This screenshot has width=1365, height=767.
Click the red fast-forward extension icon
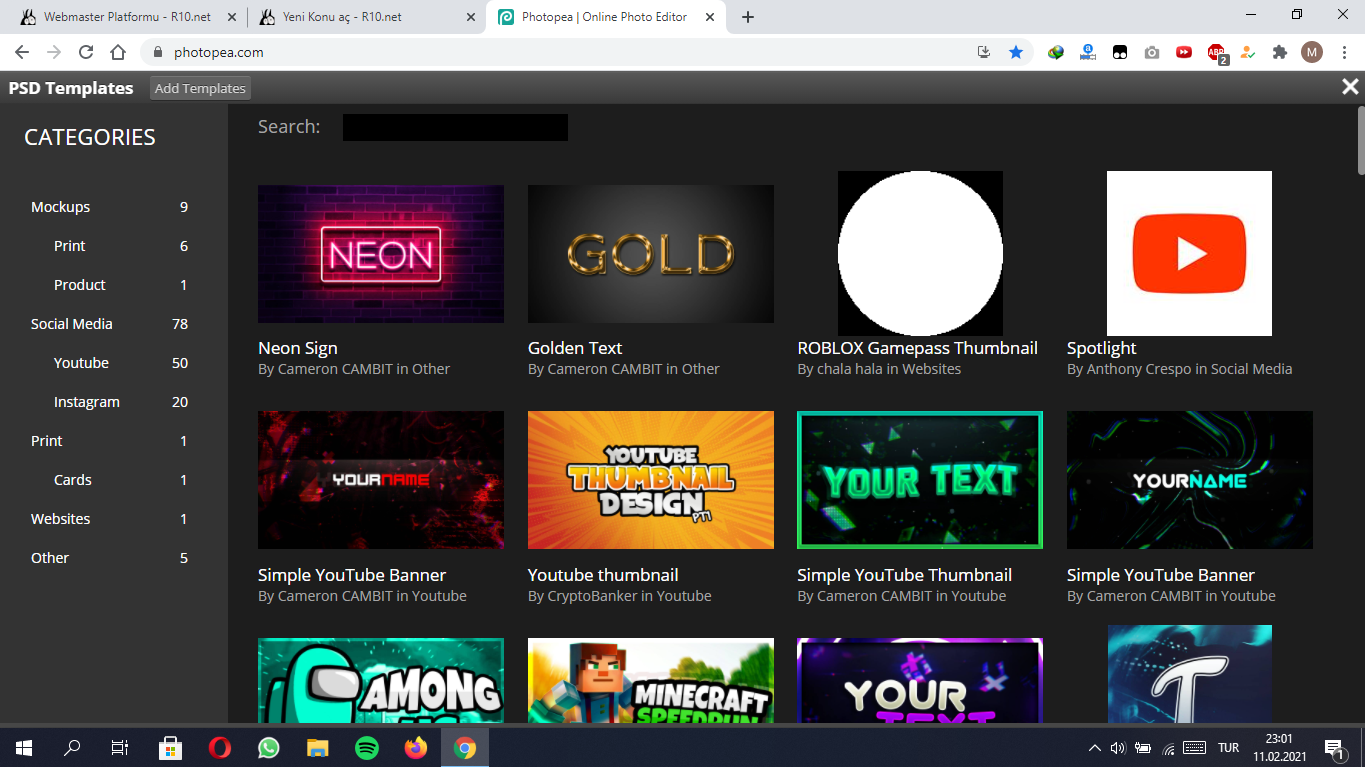pyautogui.click(x=1184, y=52)
